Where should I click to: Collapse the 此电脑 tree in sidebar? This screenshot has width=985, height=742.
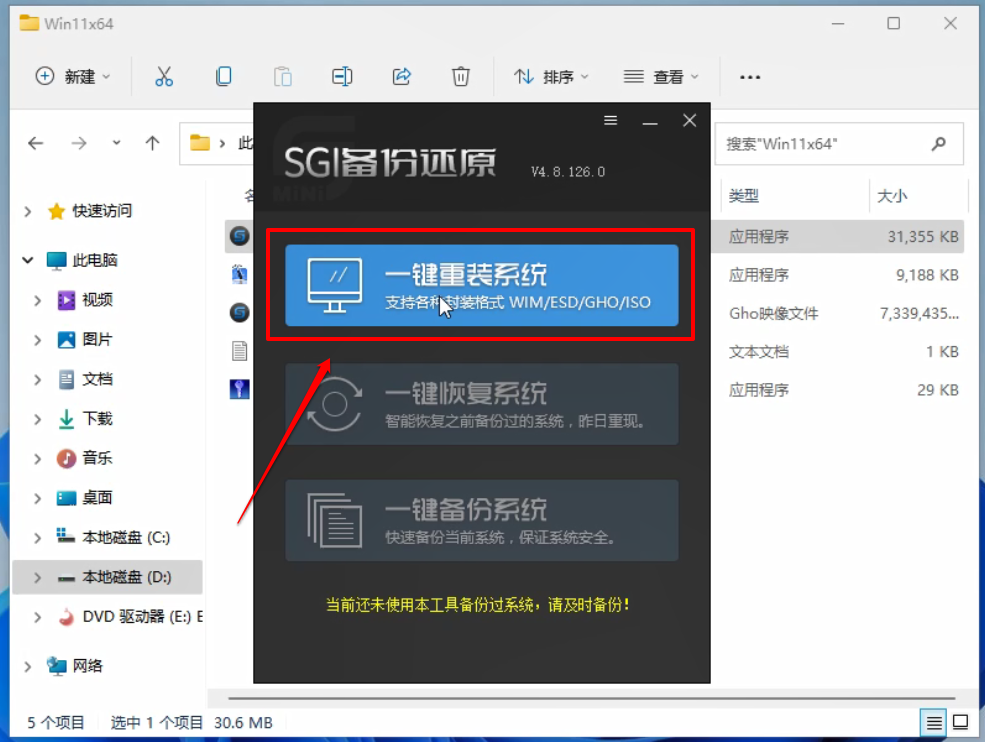point(27,259)
